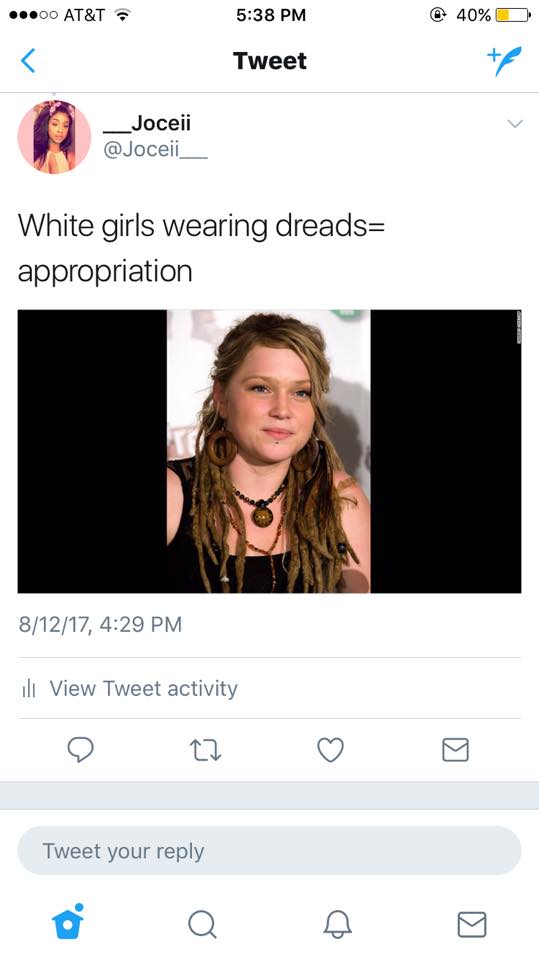This screenshot has height=960, width=539.
Task: Open the Notifications bell tab
Action: point(337,924)
